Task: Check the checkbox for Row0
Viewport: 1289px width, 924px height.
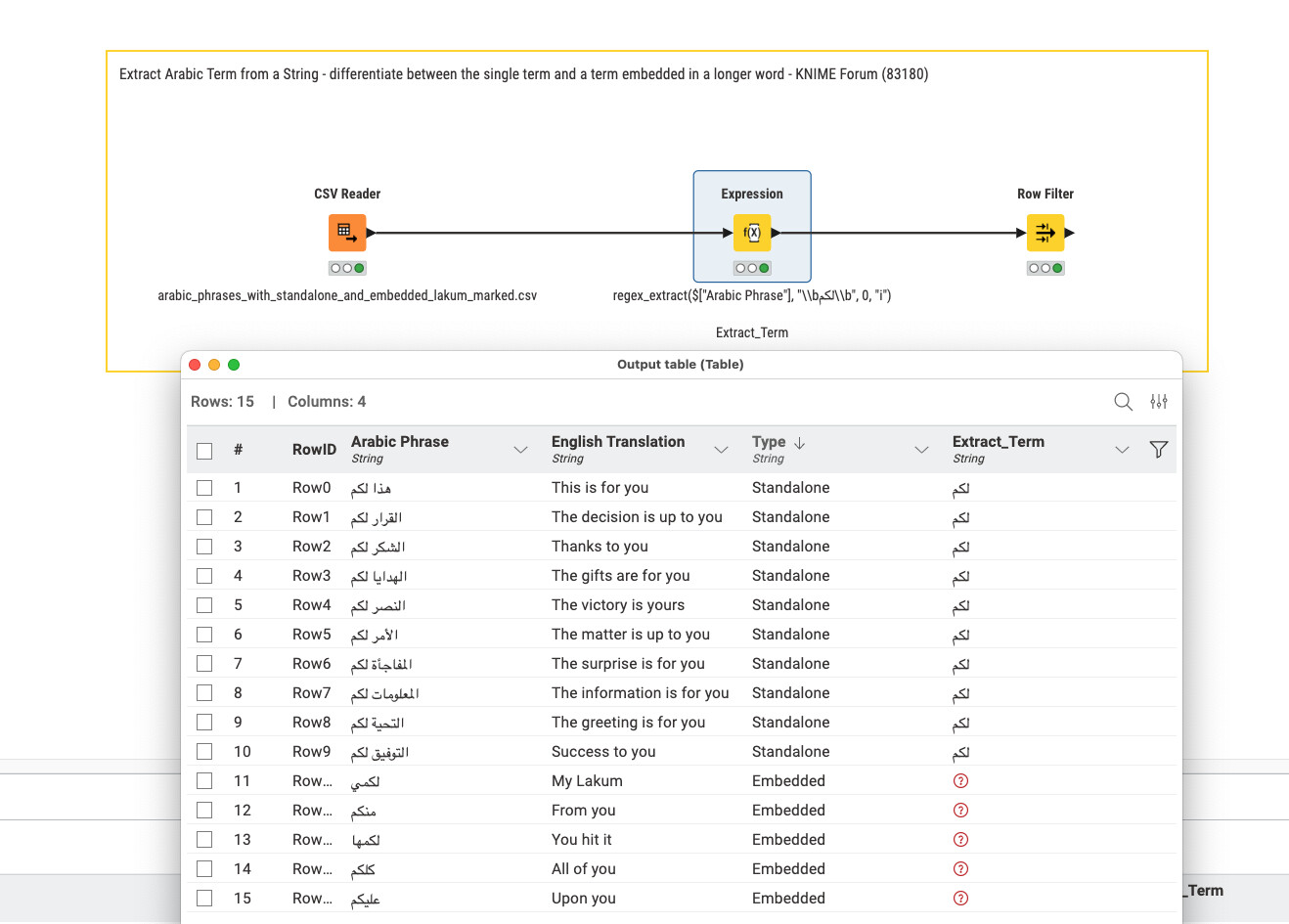Action: (204, 487)
